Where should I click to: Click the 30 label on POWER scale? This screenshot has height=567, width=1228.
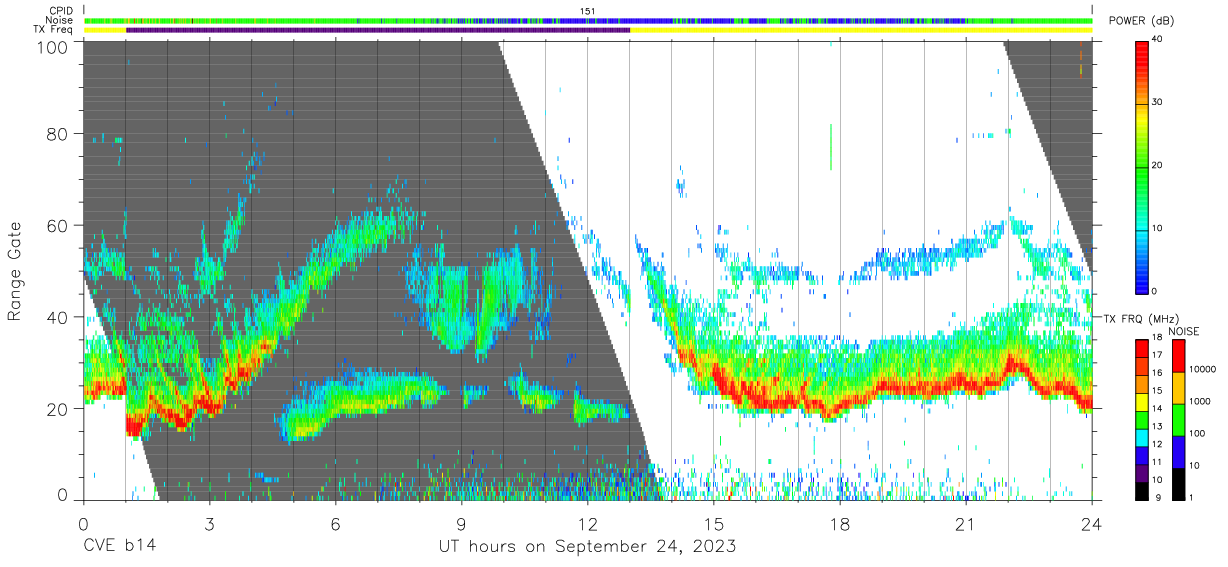[1158, 102]
